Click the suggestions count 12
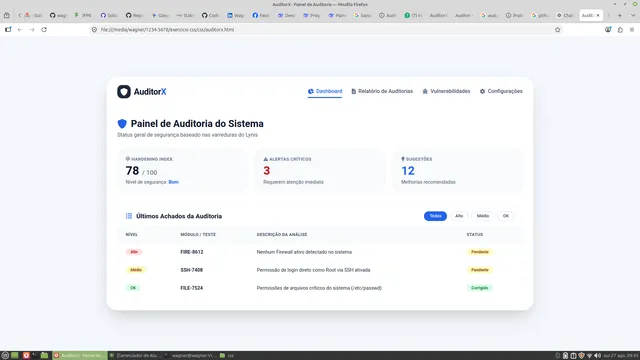Viewport: 640px width, 360px height. (408, 171)
